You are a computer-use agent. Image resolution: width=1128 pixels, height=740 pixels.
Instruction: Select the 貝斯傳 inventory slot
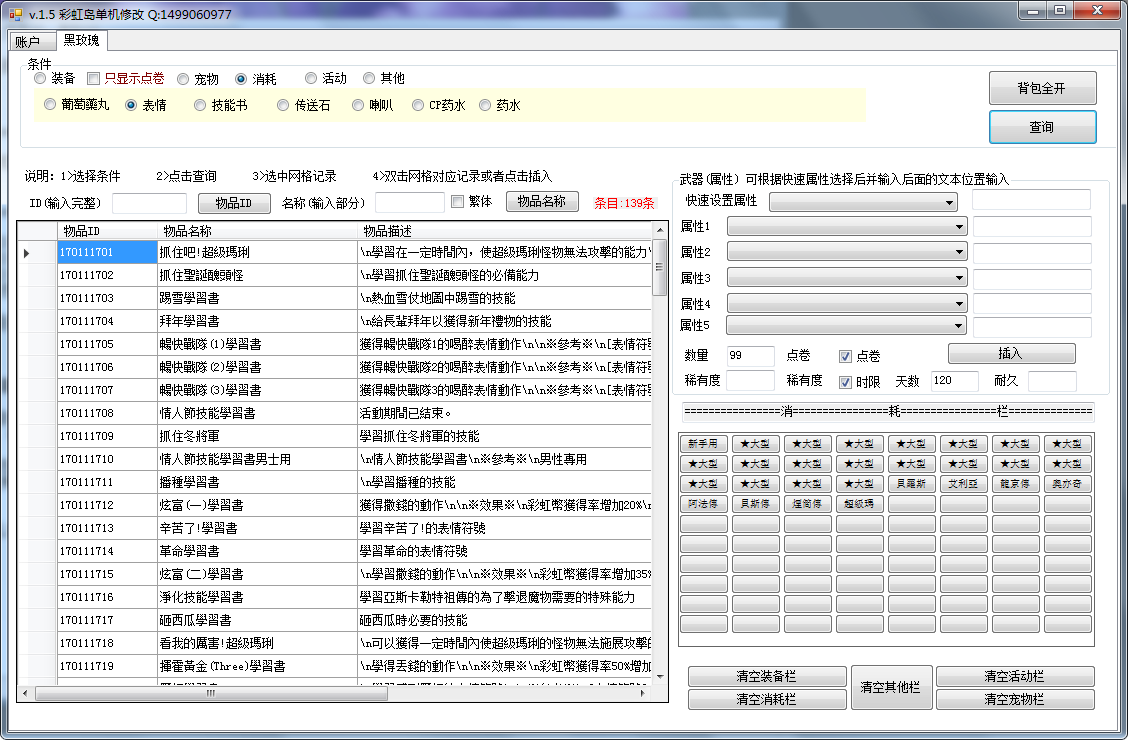coord(755,504)
